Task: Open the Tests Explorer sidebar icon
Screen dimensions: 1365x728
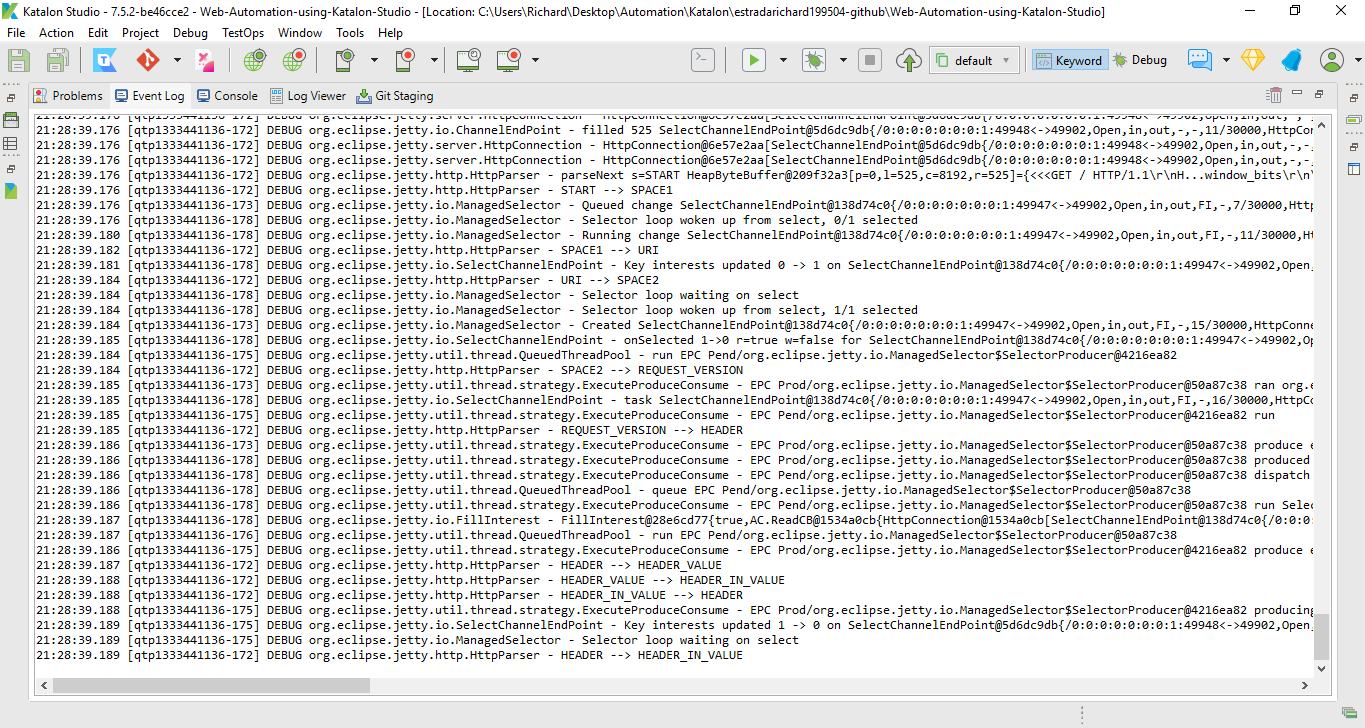Action: [11, 120]
